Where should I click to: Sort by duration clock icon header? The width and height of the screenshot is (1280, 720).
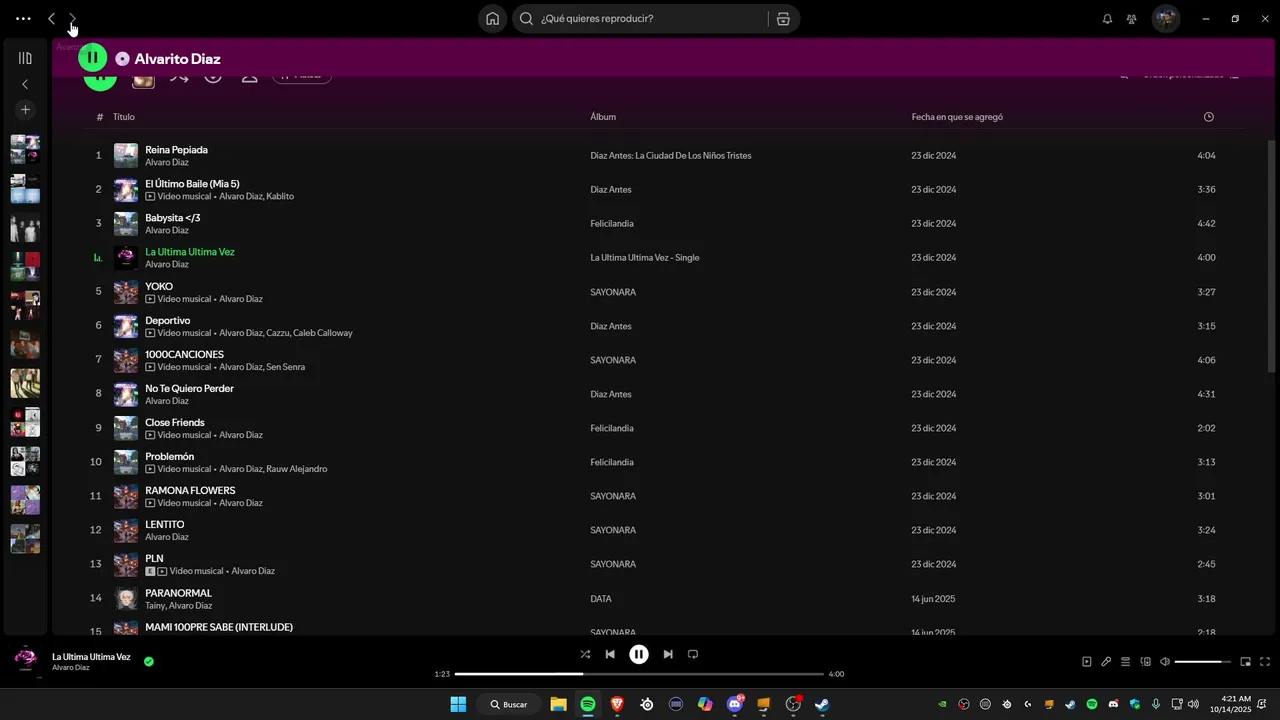click(x=1208, y=117)
